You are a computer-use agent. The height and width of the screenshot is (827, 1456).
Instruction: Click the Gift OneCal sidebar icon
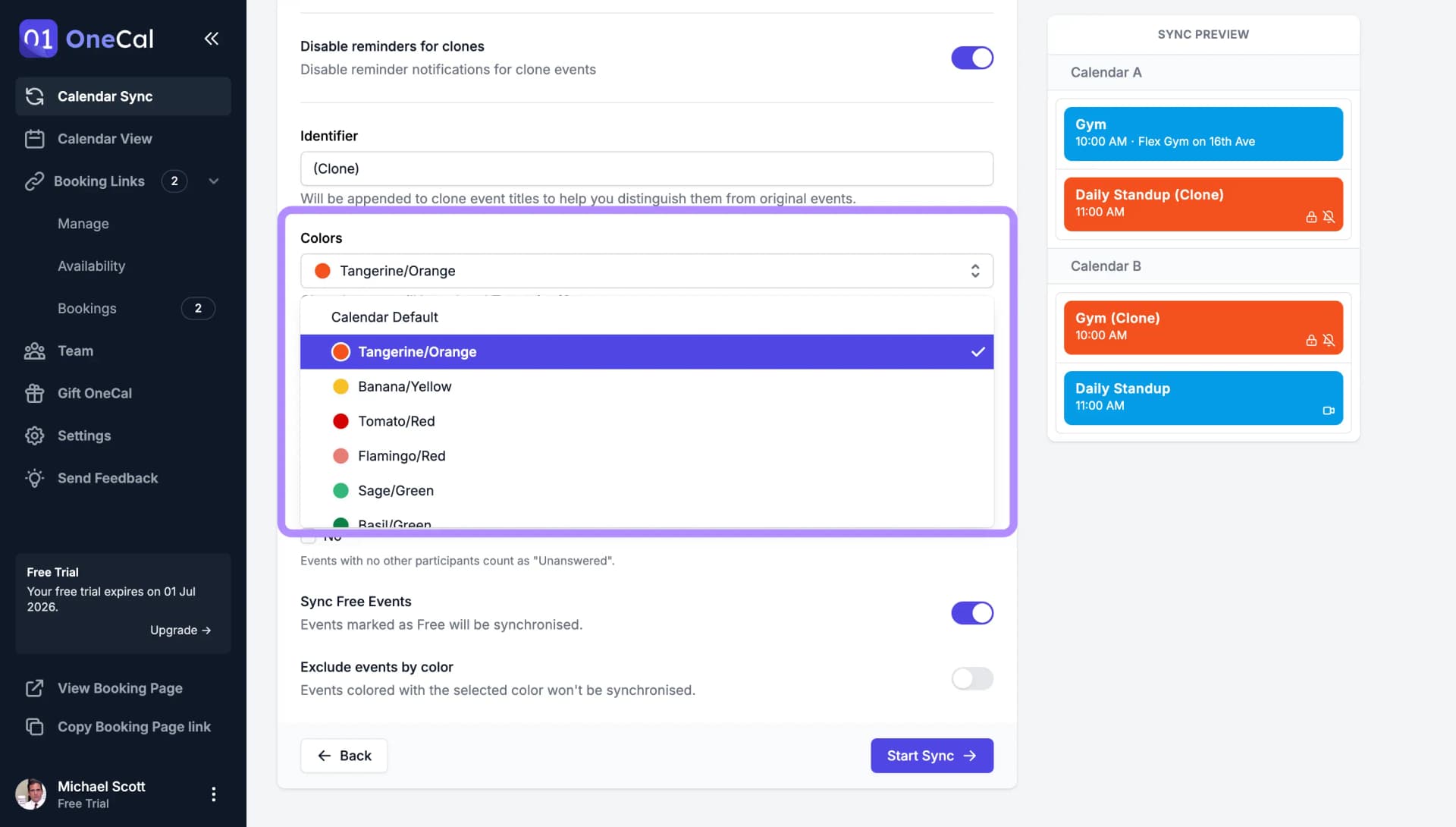pos(33,394)
